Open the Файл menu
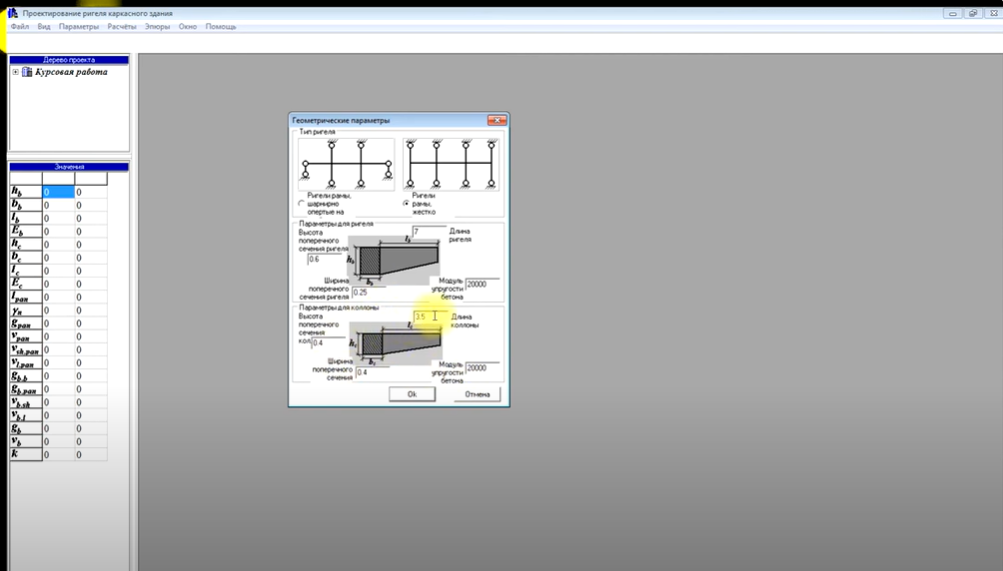1003x571 pixels. point(19,27)
